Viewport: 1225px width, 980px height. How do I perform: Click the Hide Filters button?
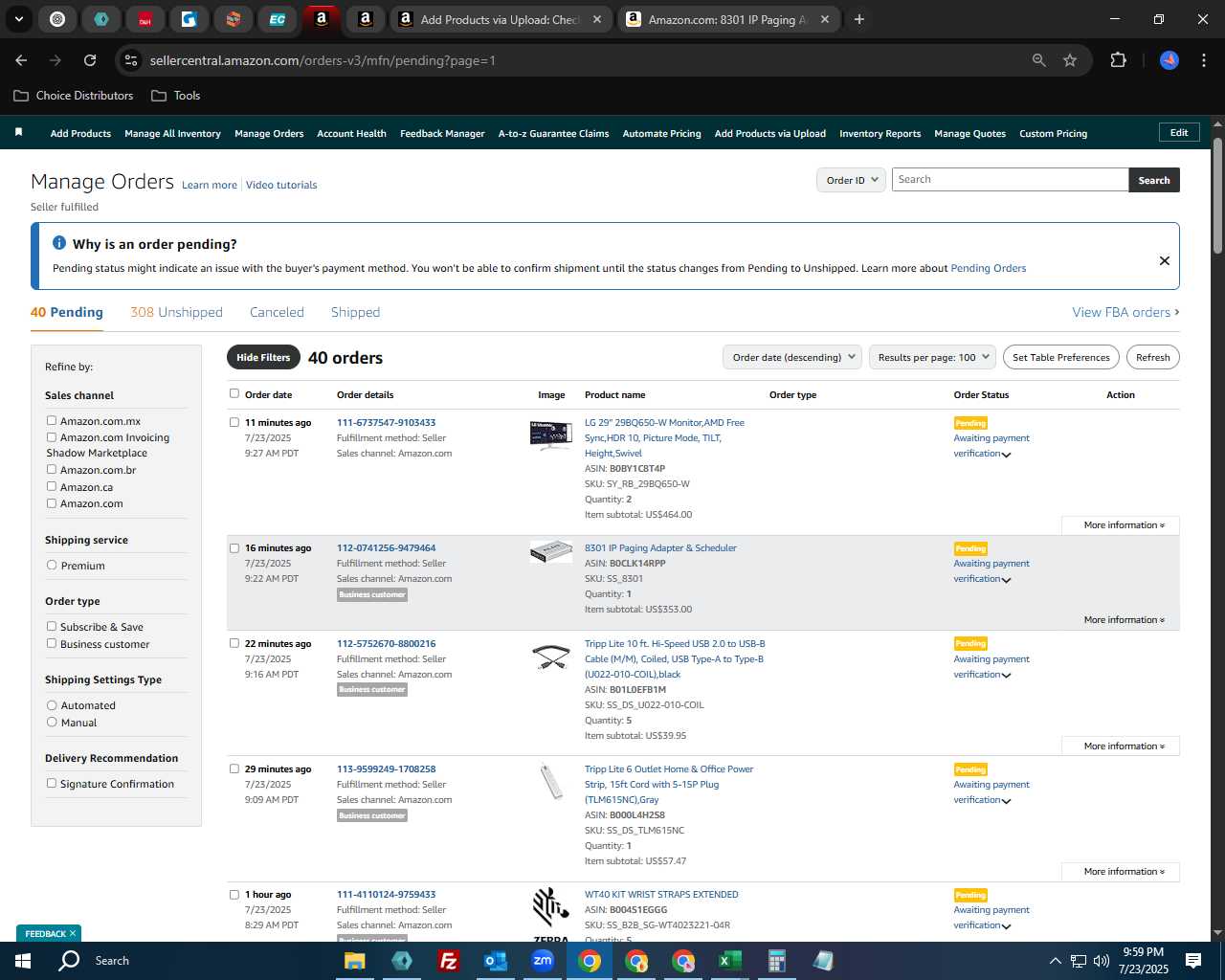tap(263, 357)
